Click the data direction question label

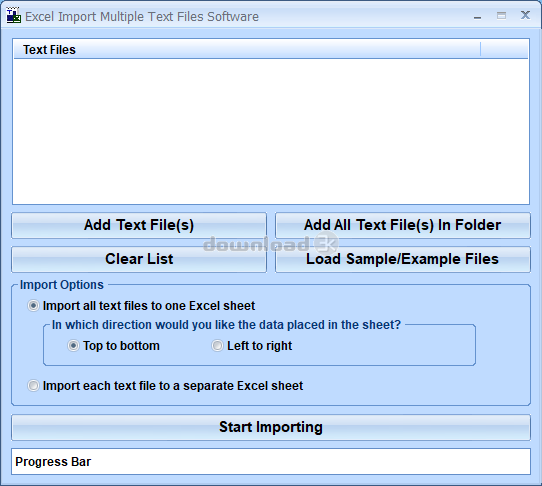226,325
